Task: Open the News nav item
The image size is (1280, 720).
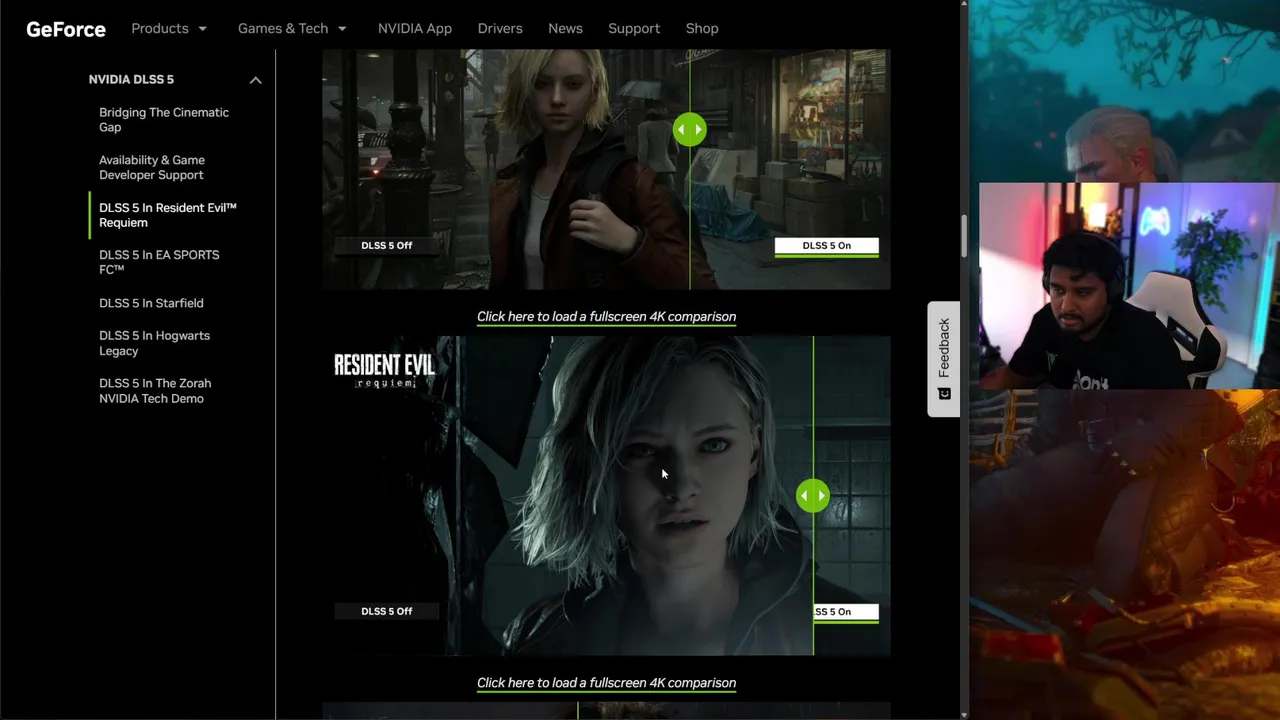Action: click(x=565, y=28)
